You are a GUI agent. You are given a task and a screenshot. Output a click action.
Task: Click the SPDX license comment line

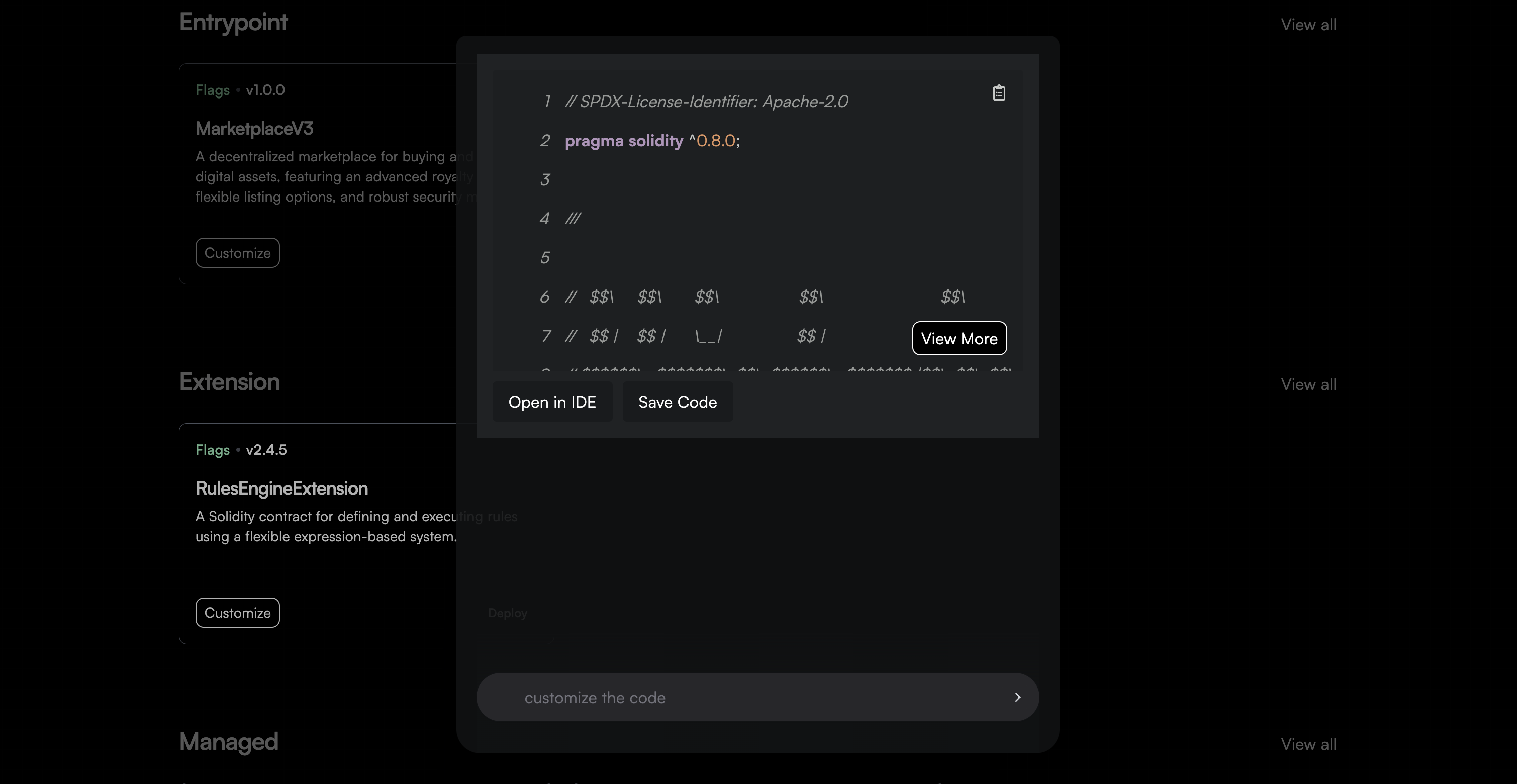[x=706, y=101]
